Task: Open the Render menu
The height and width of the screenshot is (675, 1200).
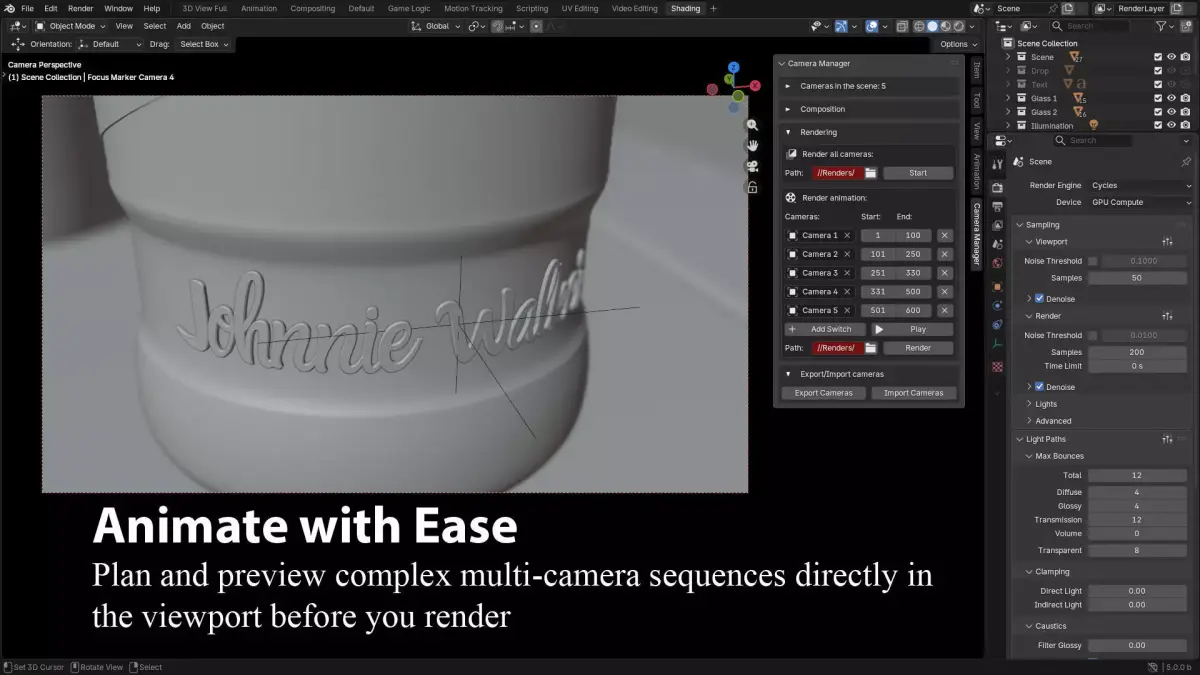Action: [x=81, y=8]
